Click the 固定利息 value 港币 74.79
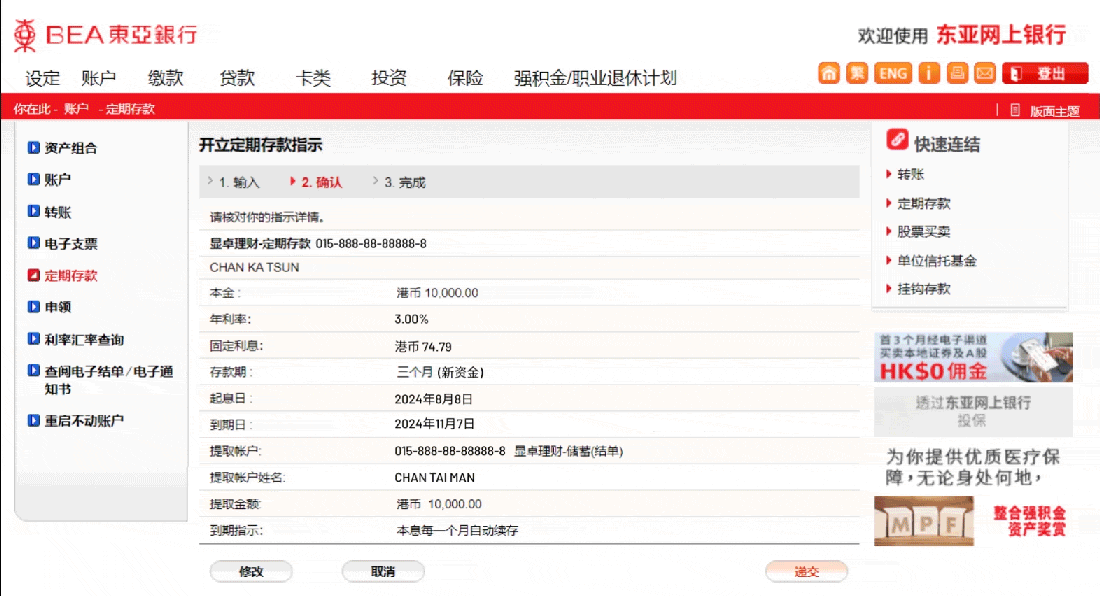1100x596 pixels. tap(423, 346)
